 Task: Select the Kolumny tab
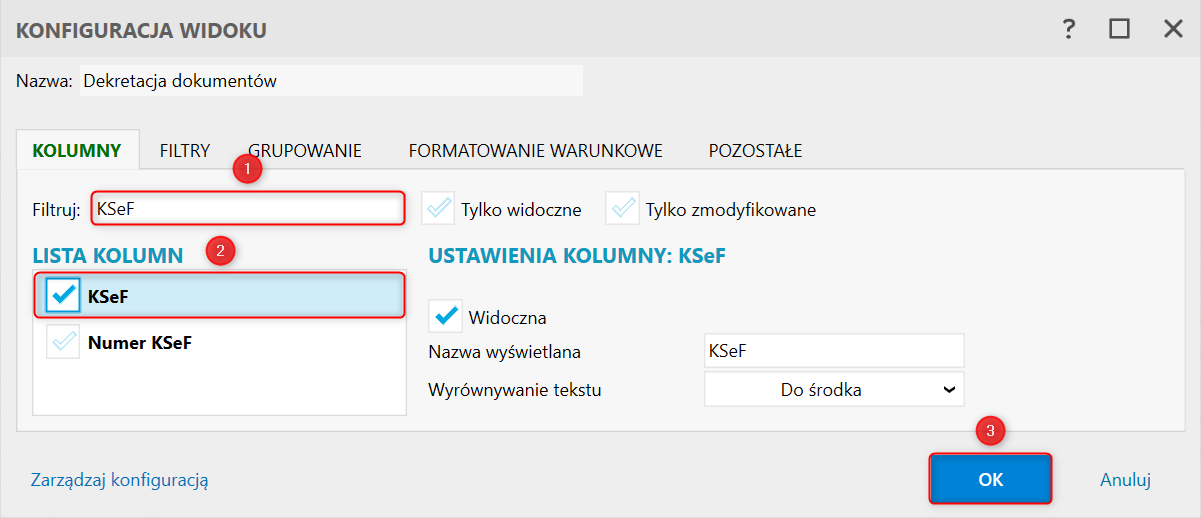click(x=77, y=151)
